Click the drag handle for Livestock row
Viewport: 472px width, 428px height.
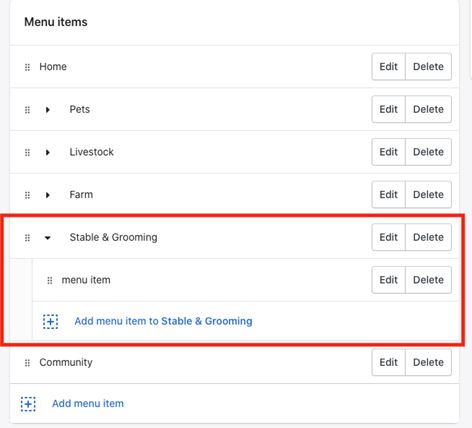tap(27, 152)
